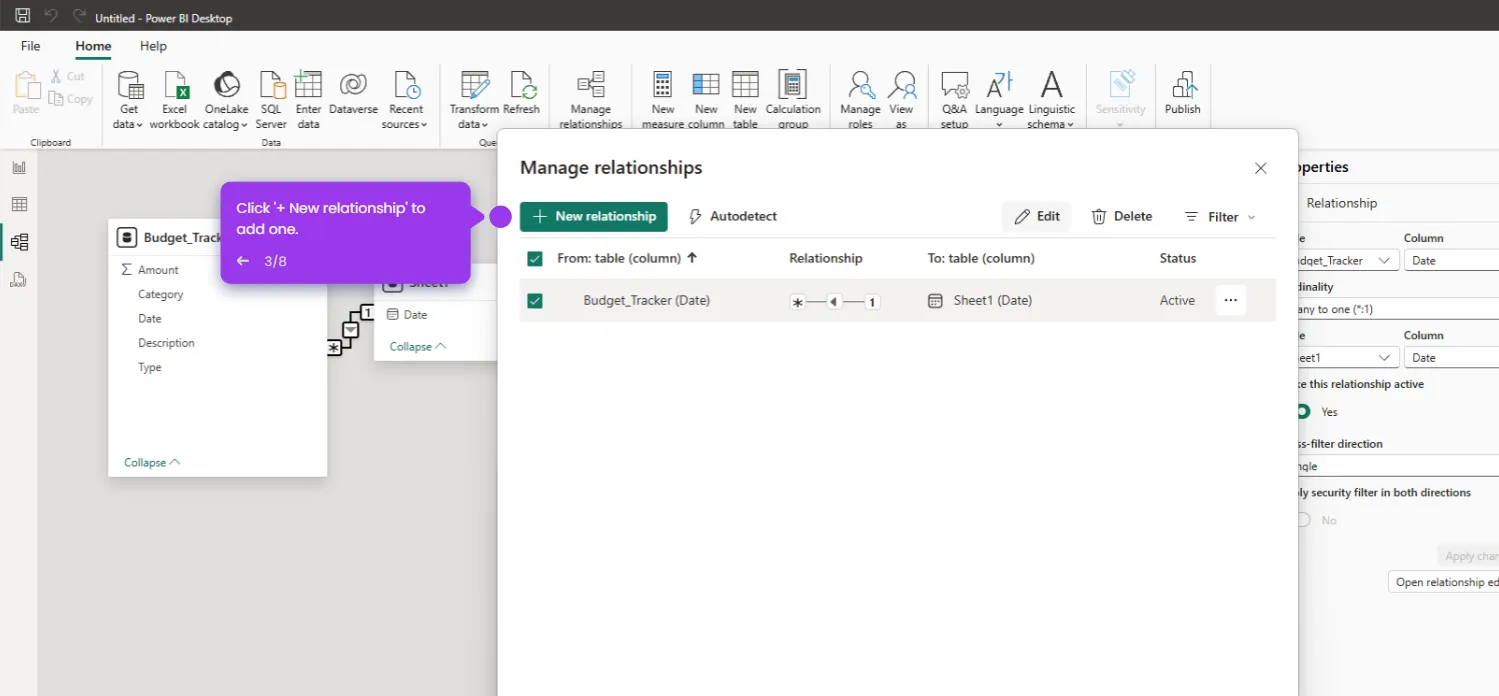Collapse the Sheet1 table card
Screen dimensions: 1499x696
418,346
